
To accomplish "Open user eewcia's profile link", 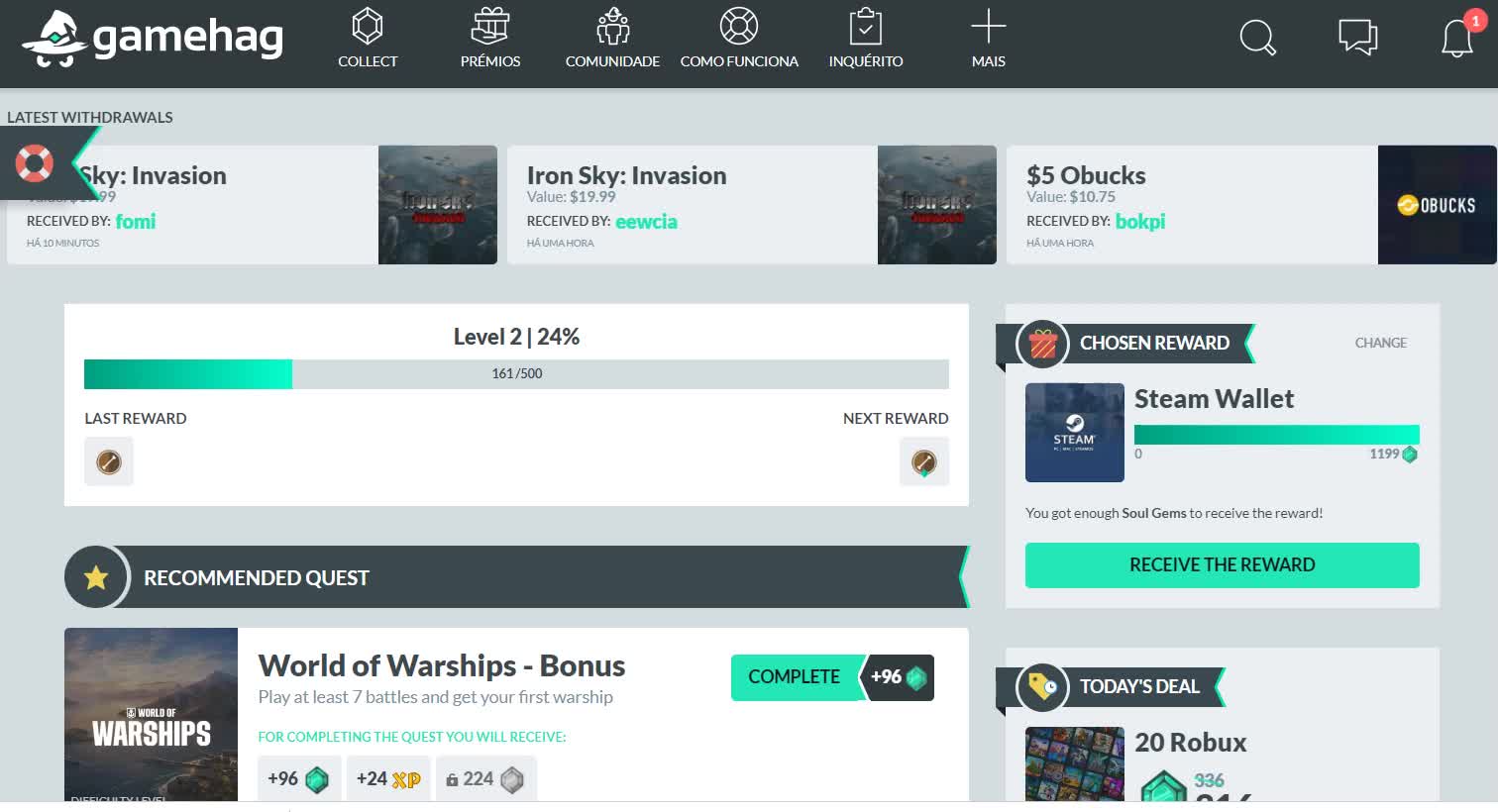I will click(x=646, y=221).
